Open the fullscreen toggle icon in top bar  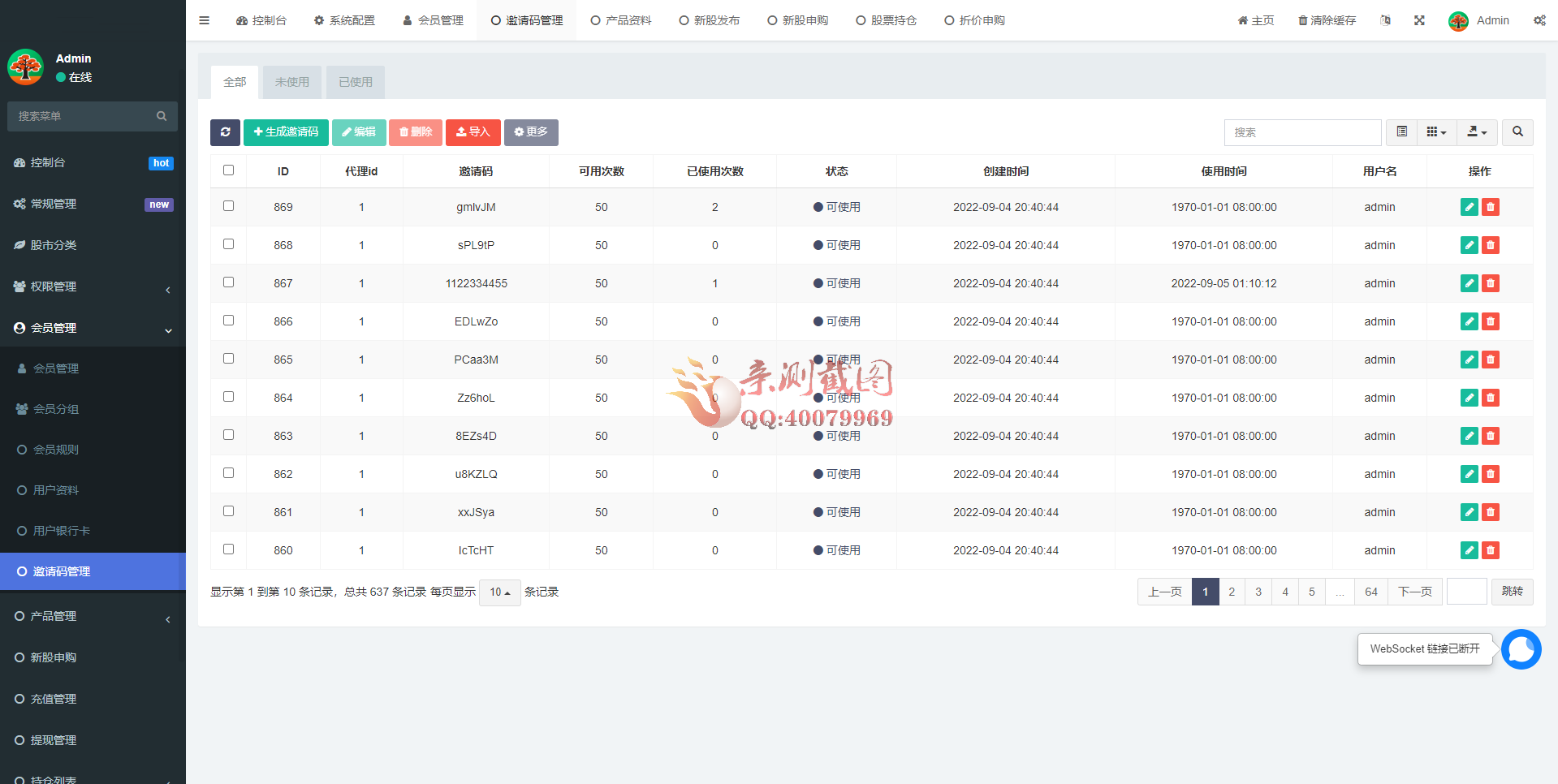1418,19
